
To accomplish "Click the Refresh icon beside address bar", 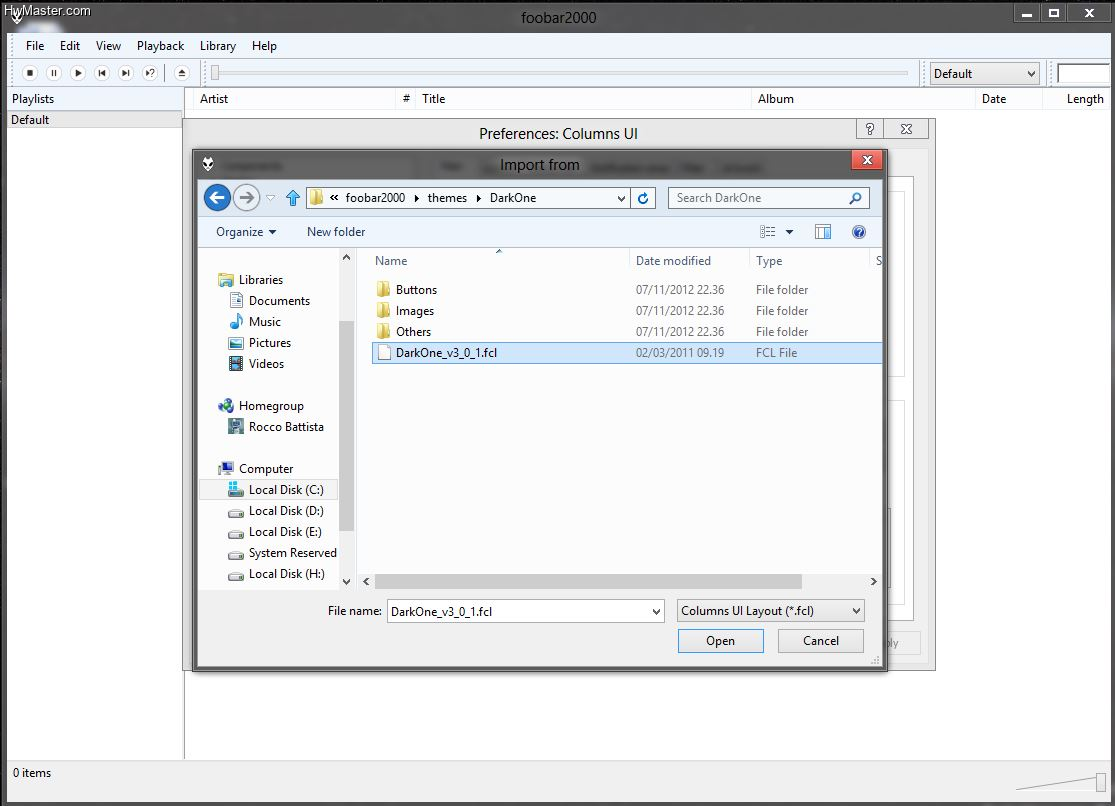I will tap(643, 198).
